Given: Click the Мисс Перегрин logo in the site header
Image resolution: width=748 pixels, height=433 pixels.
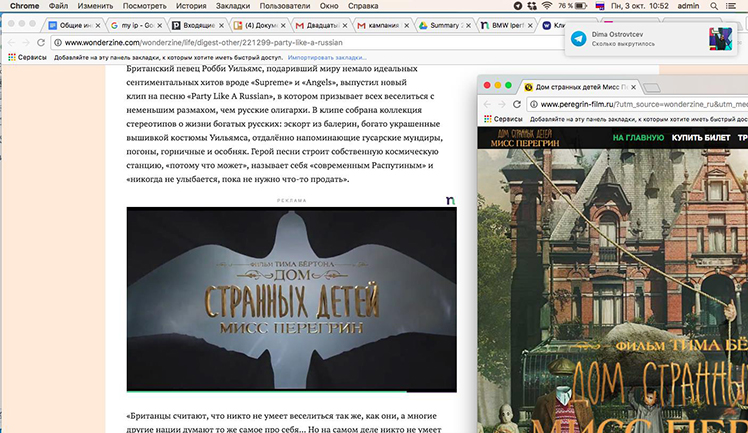Looking at the screenshot, I should click(525, 138).
